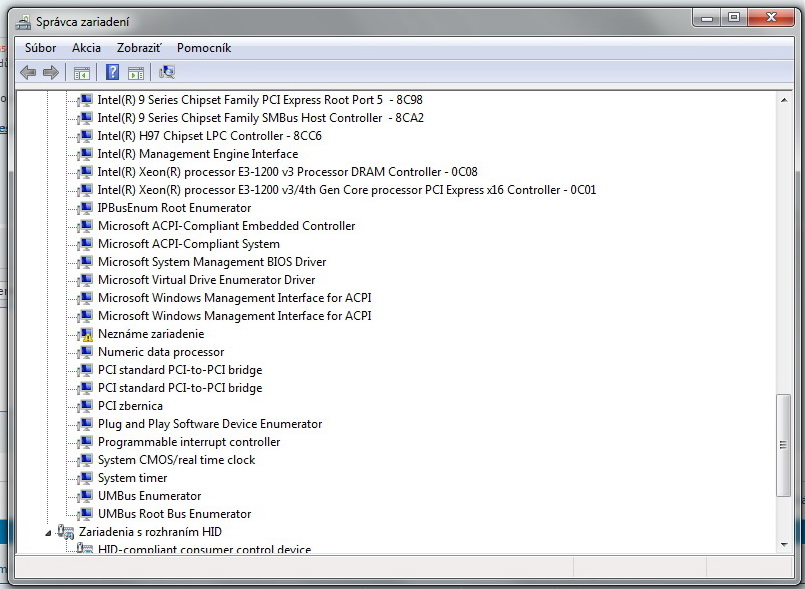This screenshot has width=805, height=589.
Task: Select Intel(R) H97 Chipset LPC Controller - 8CC6 entry
Action: point(209,136)
